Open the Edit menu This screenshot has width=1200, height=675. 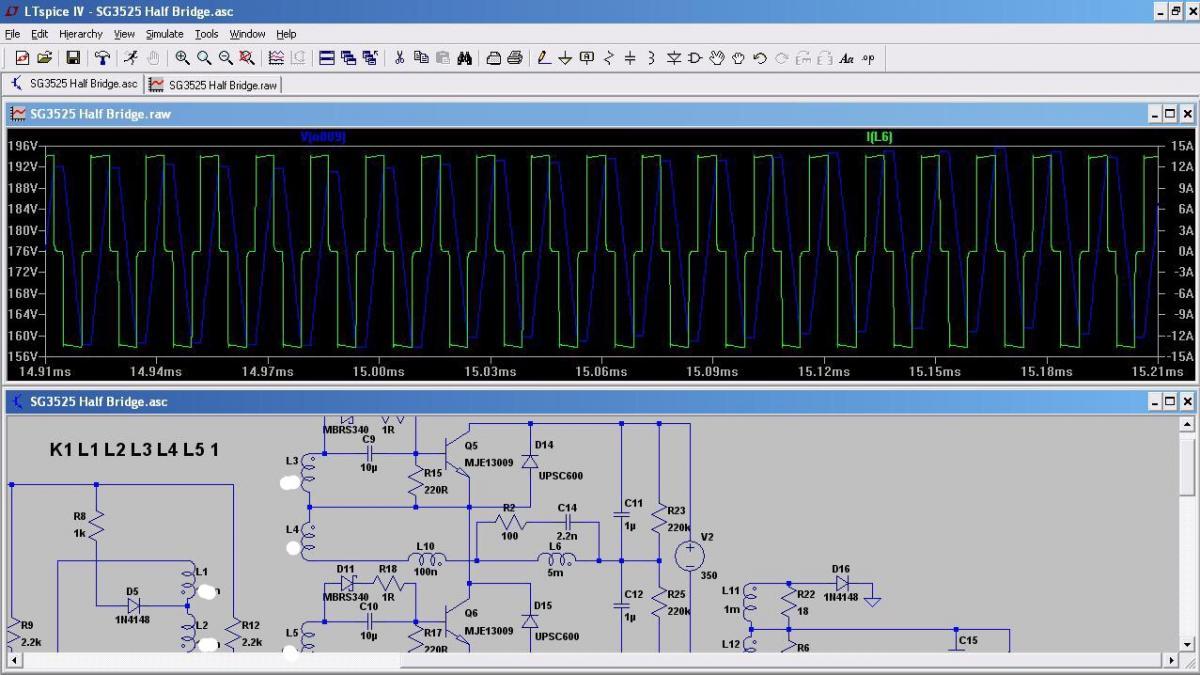pyautogui.click(x=39, y=34)
